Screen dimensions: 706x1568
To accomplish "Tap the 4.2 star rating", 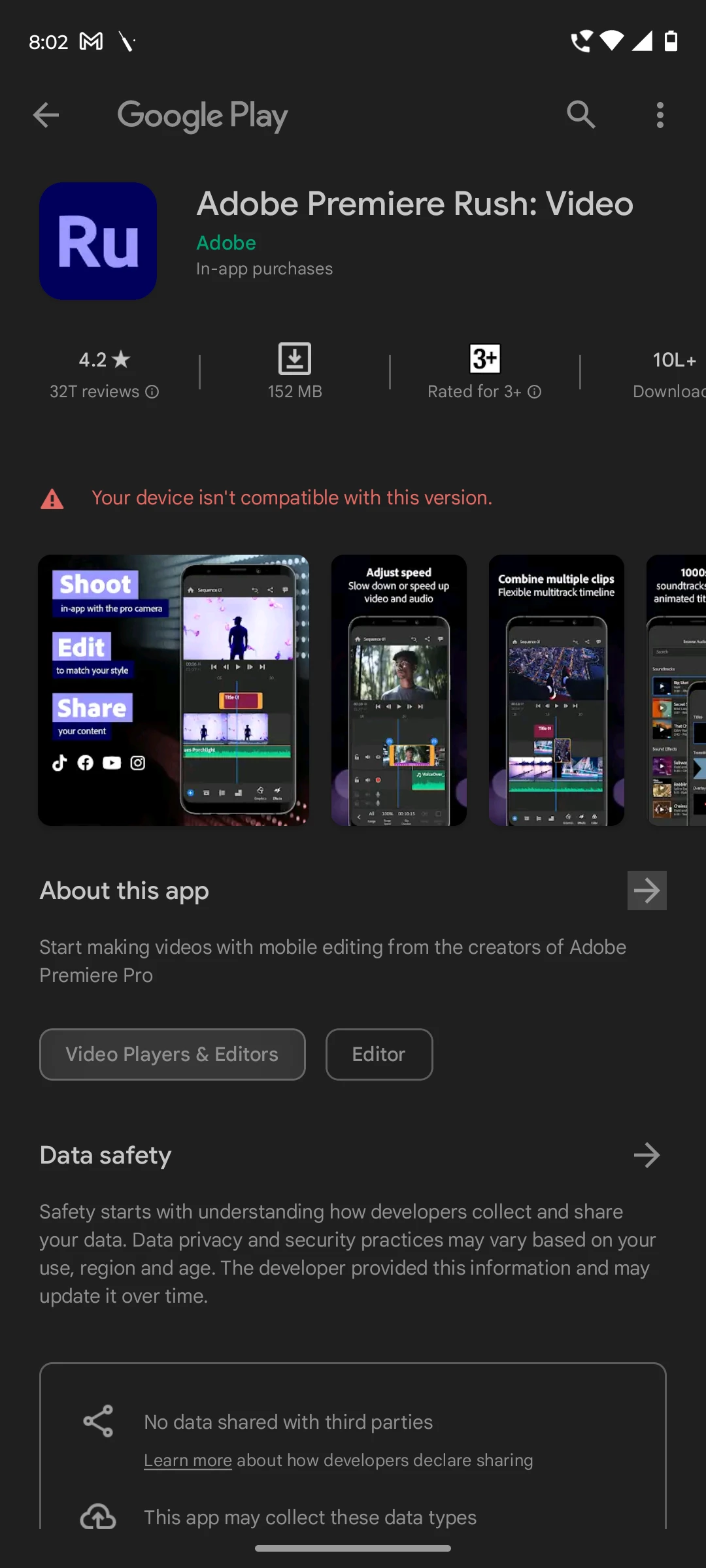I will 105,359.
